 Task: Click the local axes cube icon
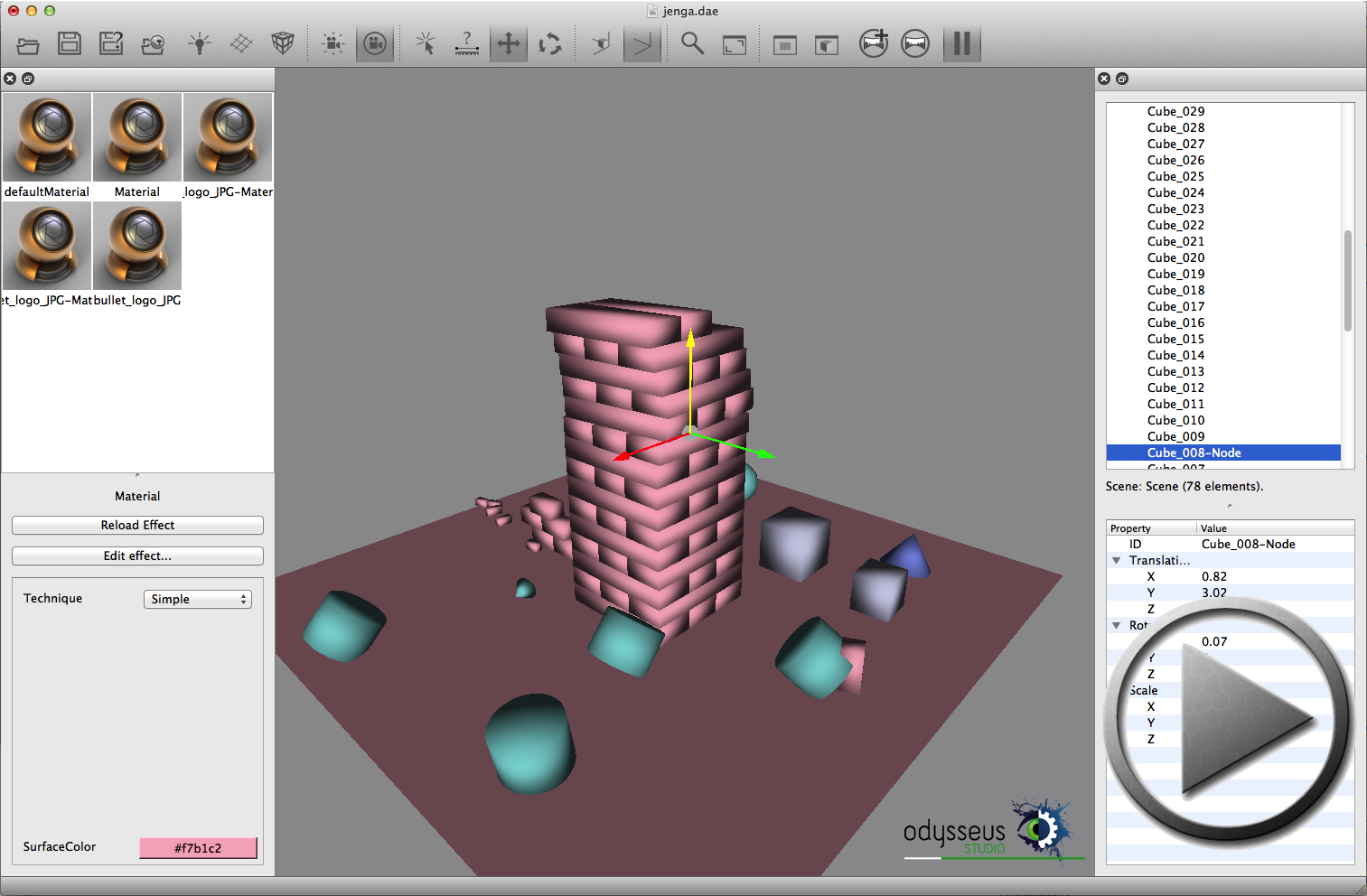point(601,43)
